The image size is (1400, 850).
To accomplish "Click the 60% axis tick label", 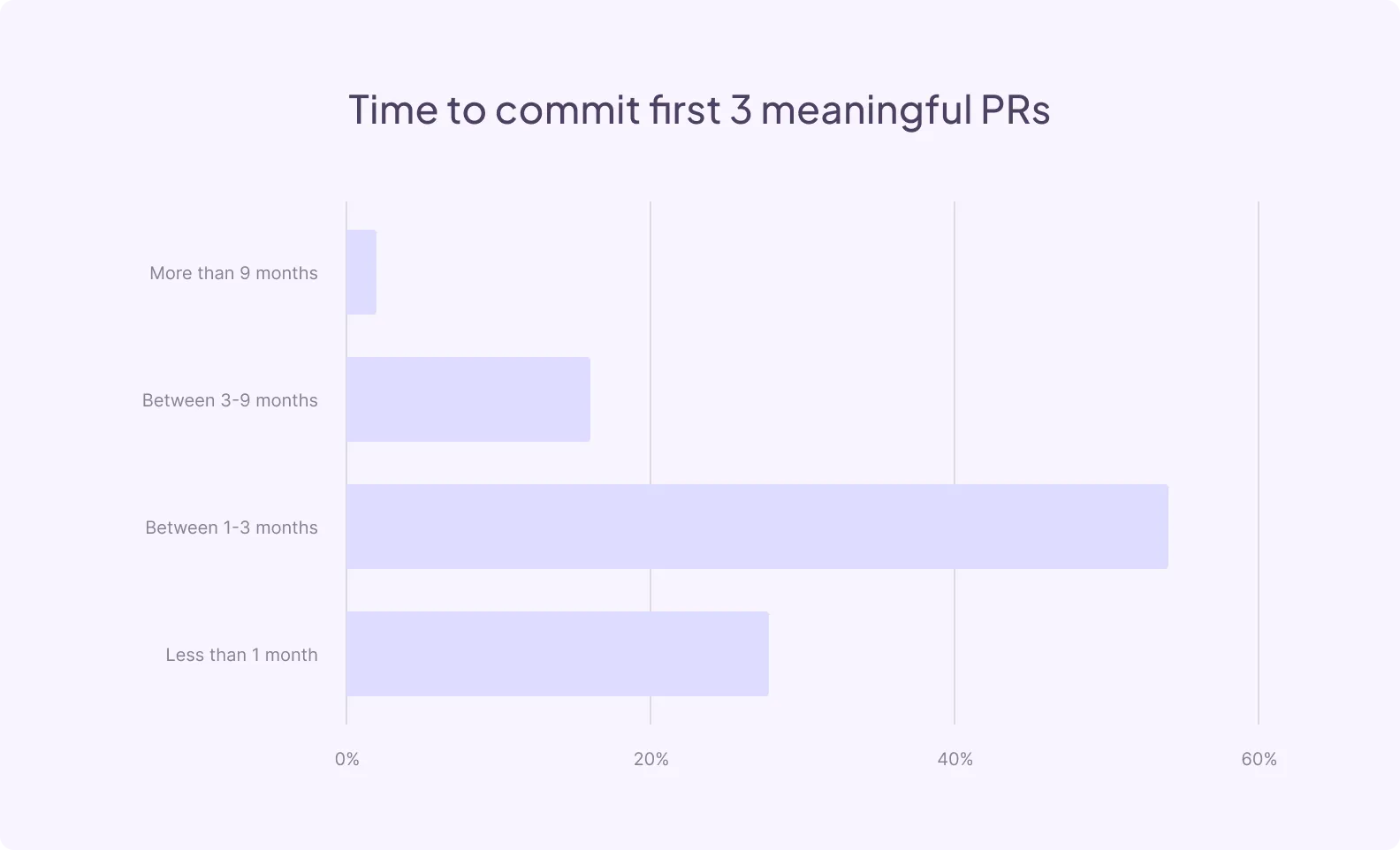I will (x=1259, y=759).
